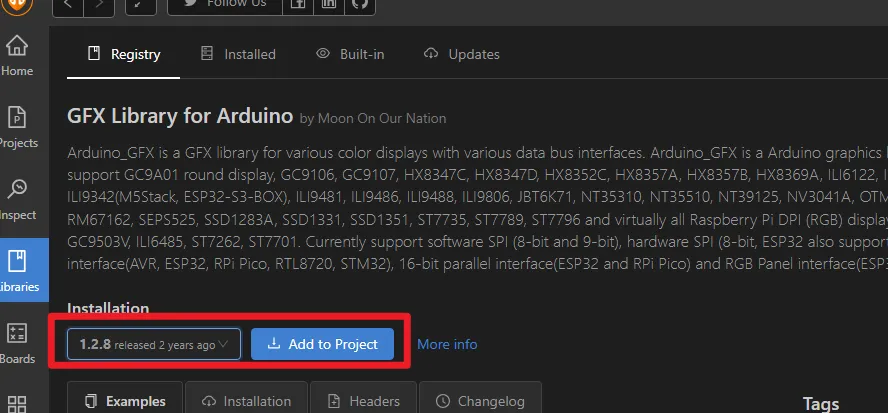Click the Add to Project button
This screenshot has height=413, width=888.
click(x=322, y=344)
